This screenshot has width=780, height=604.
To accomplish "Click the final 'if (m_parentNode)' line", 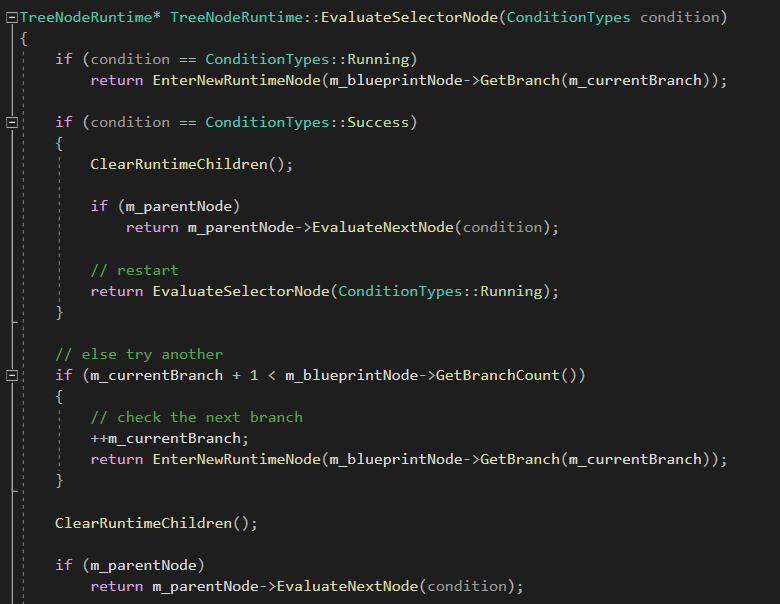I will (130, 565).
